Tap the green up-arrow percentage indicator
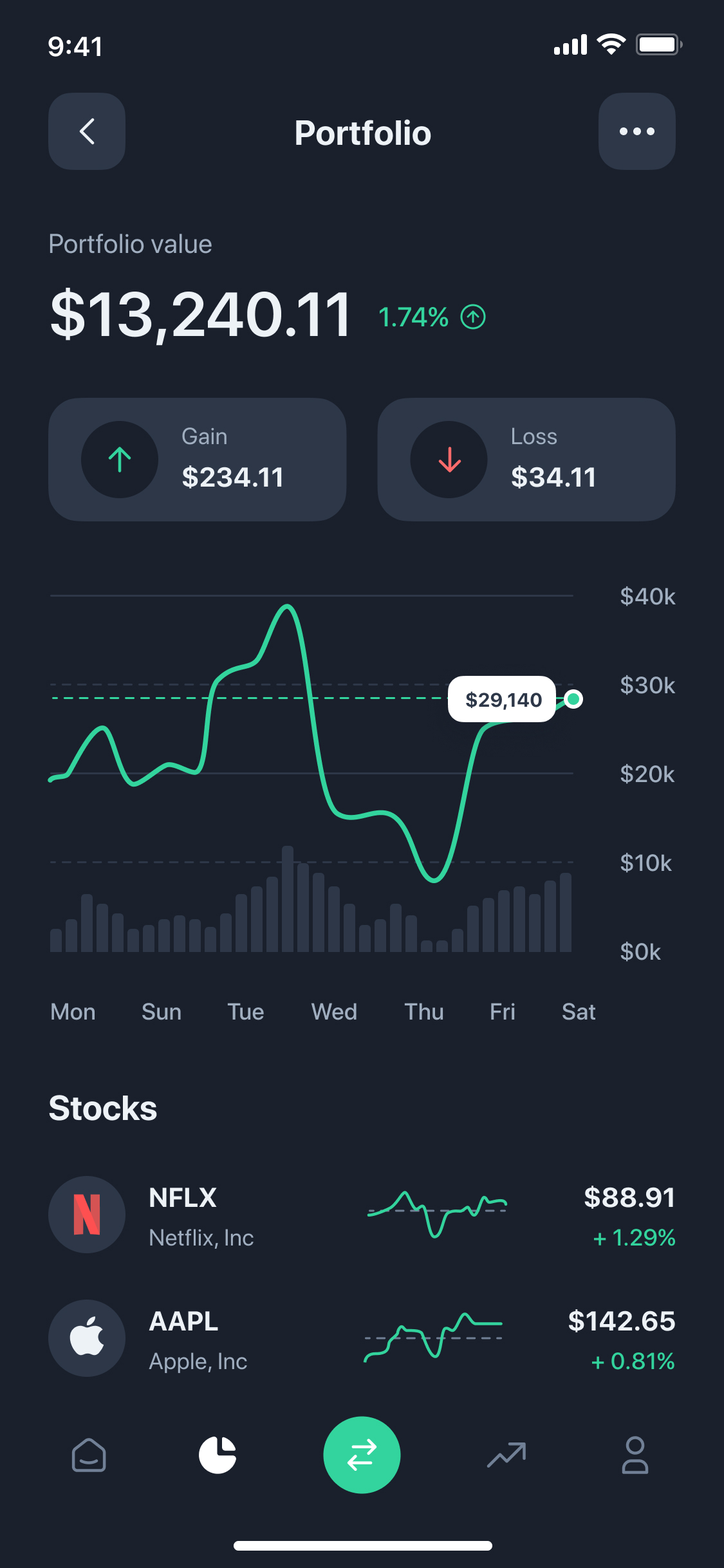The height and width of the screenshot is (1568, 724). tap(473, 317)
